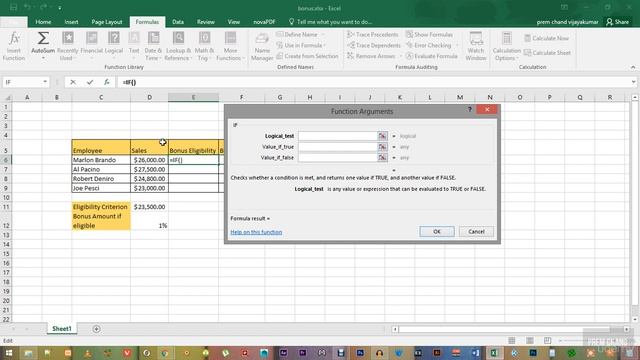Image resolution: width=640 pixels, height=360 pixels.
Task: Click Value_if_false range selector icon
Action: point(382,157)
